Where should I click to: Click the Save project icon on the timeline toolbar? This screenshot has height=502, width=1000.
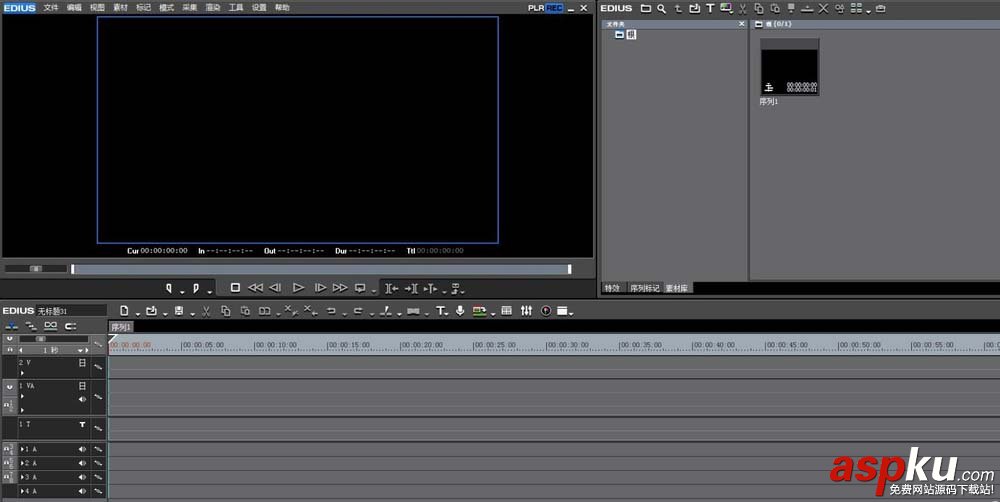pyautogui.click(x=179, y=311)
